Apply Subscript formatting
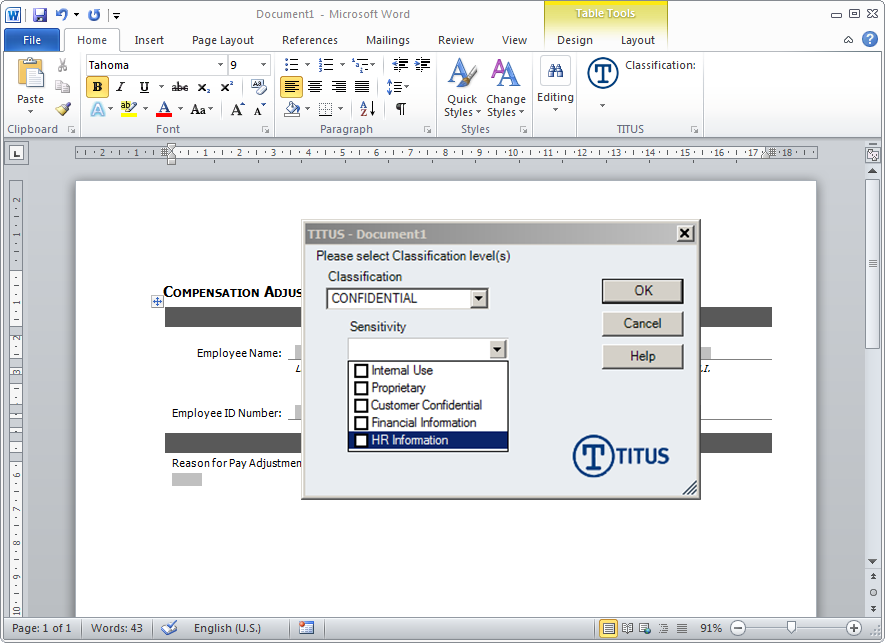 click(x=204, y=87)
